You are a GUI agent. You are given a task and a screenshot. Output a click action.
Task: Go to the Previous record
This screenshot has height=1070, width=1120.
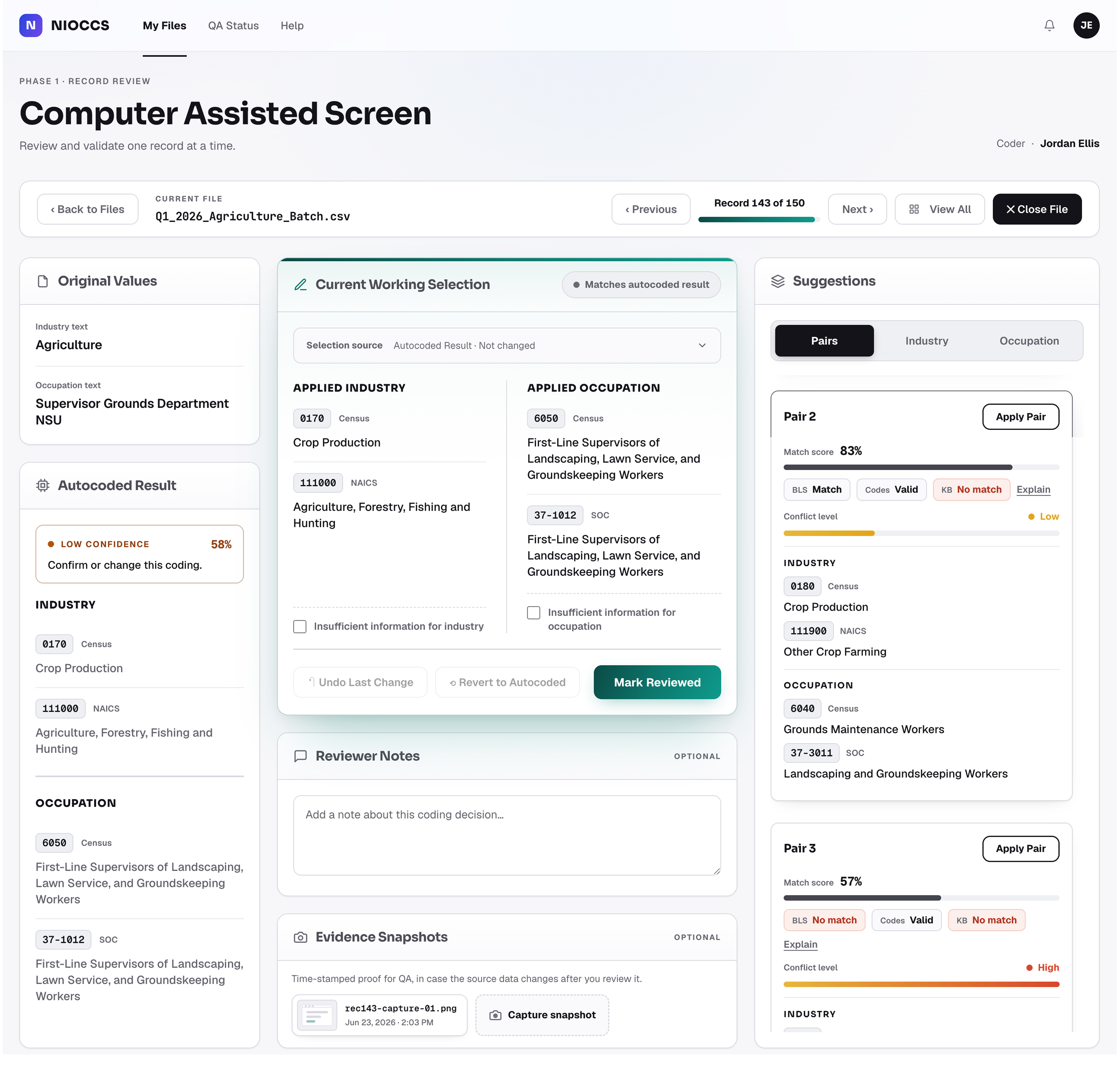[650, 209]
